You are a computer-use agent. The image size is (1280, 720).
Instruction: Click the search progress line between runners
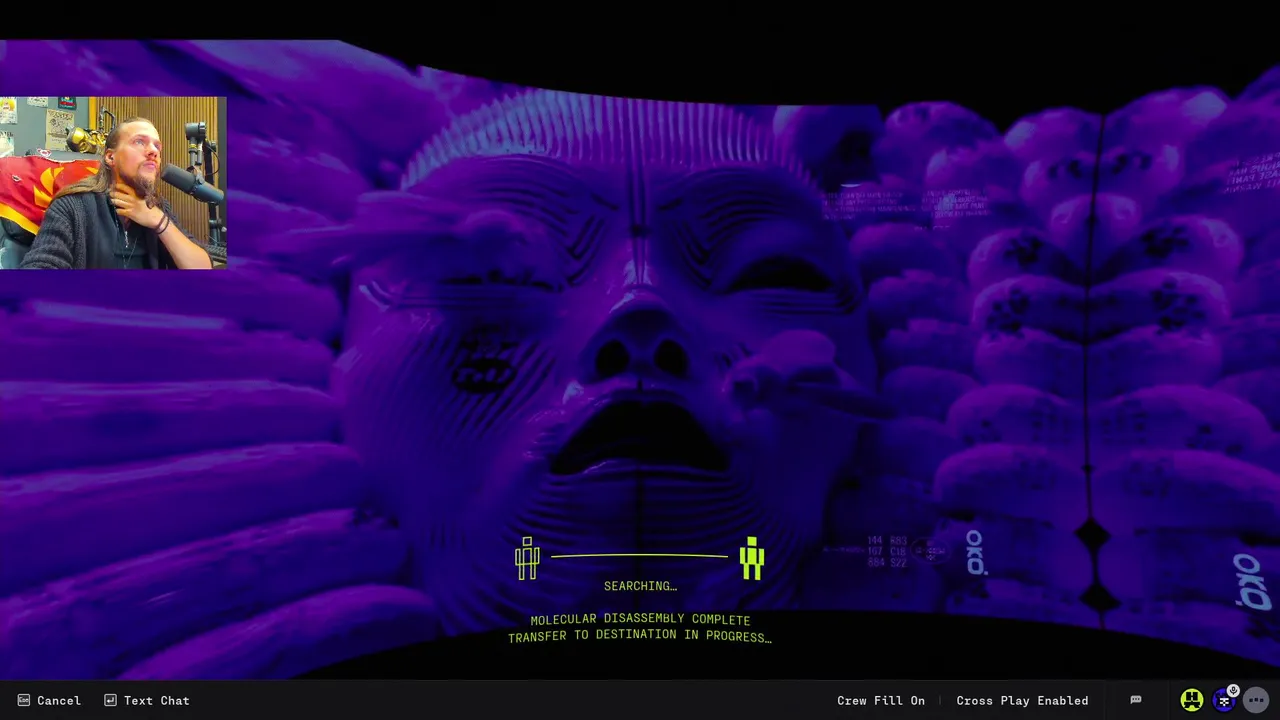pyautogui.click(x=639, y=556)
